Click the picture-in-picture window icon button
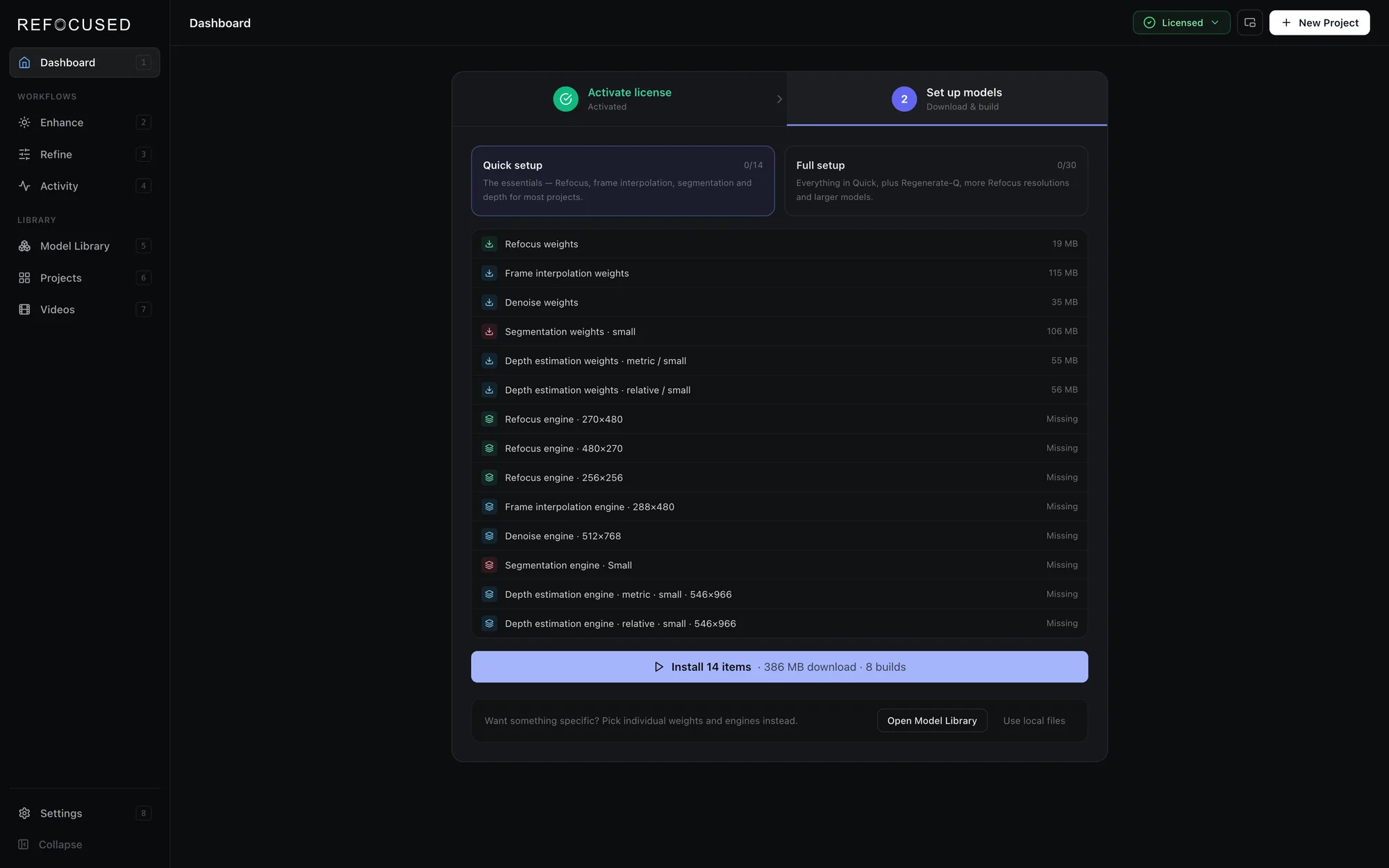Viewport: 1389px width, 868px height. click(1249, 23)
